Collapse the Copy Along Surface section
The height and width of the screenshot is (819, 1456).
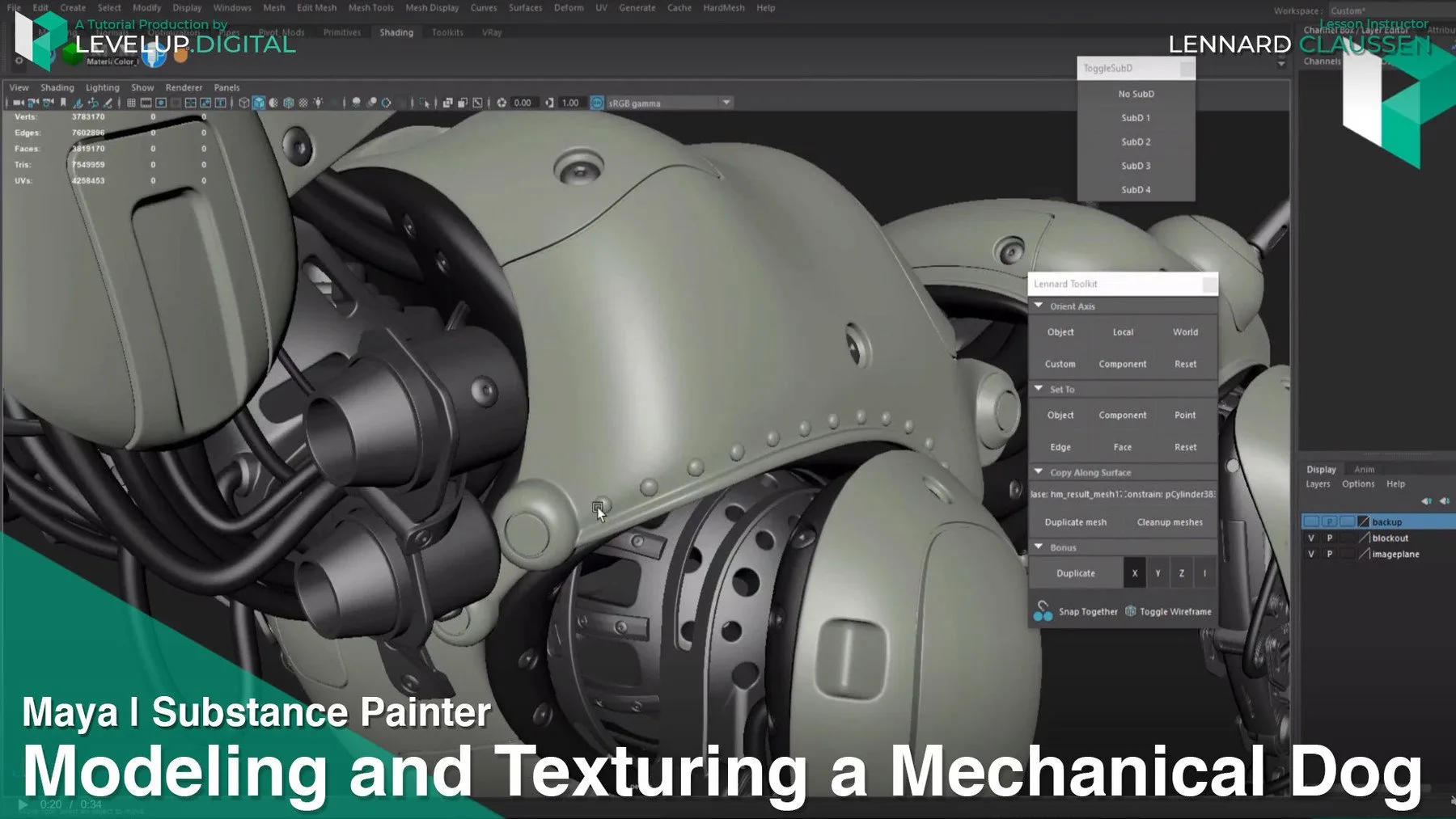[x=1039, y=471]
